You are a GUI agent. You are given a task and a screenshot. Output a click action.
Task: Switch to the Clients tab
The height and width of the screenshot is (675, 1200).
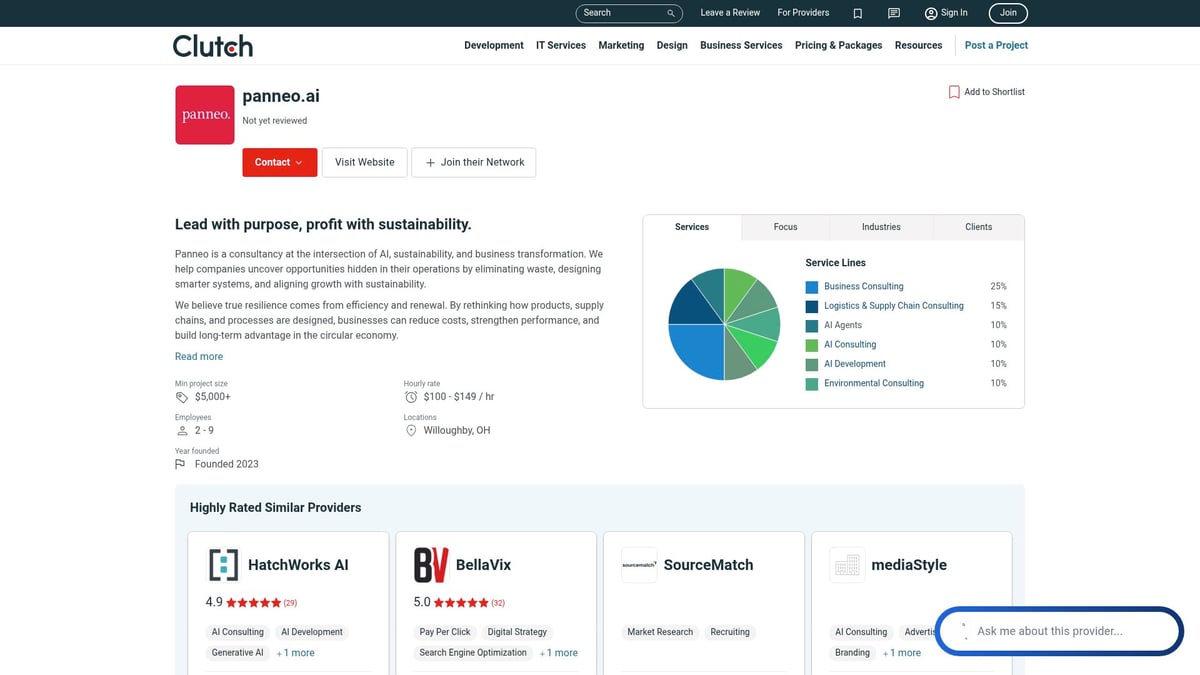click(x=979, y=227)
